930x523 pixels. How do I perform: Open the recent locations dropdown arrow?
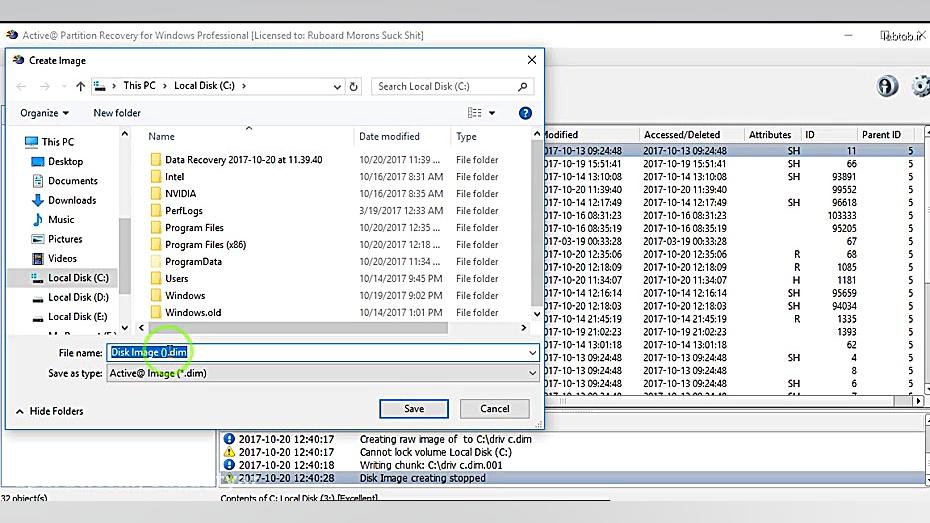coord(63,87)
